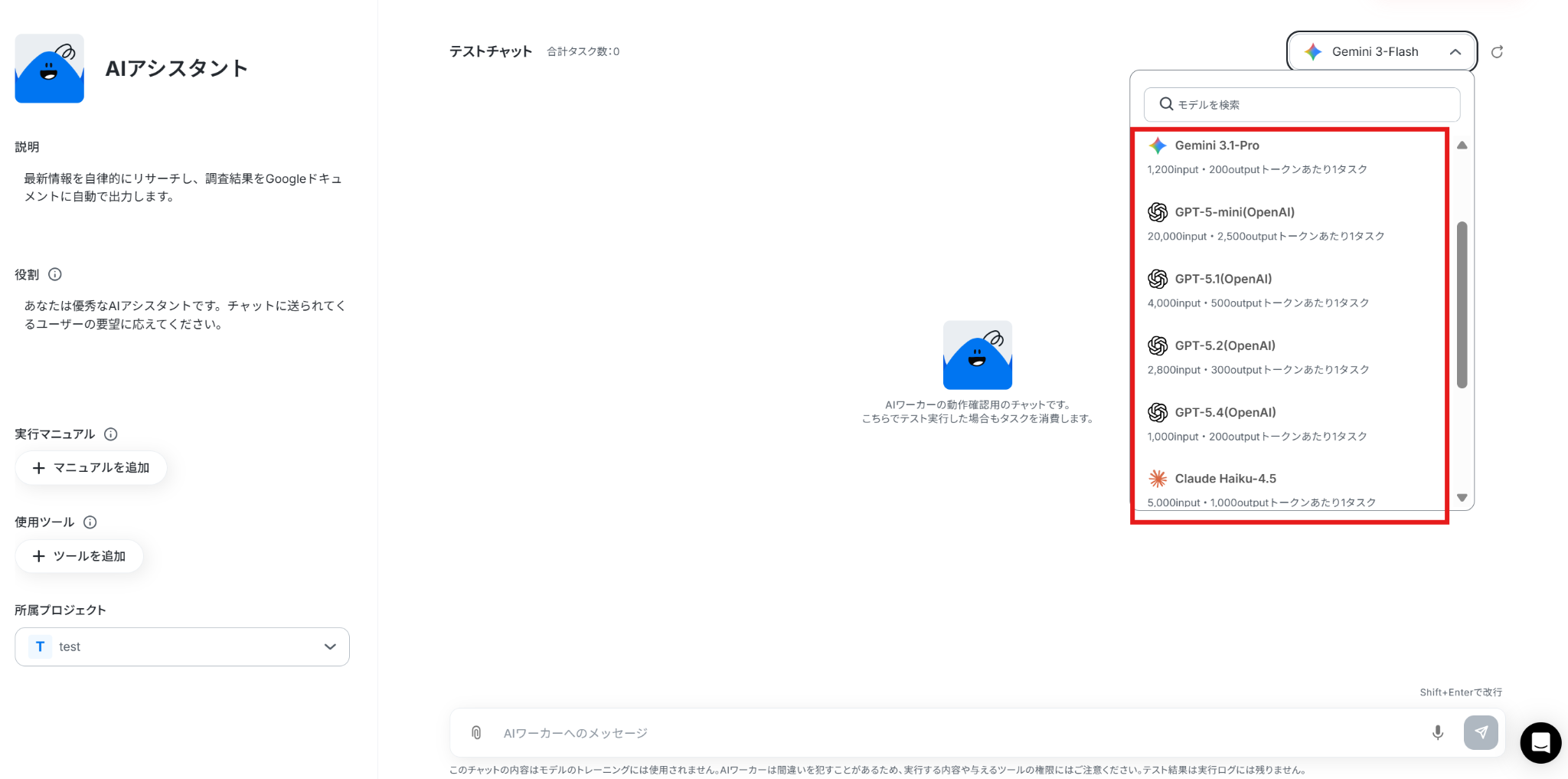Click the Shift+Enterで改行 hint

pos(1461,692)
